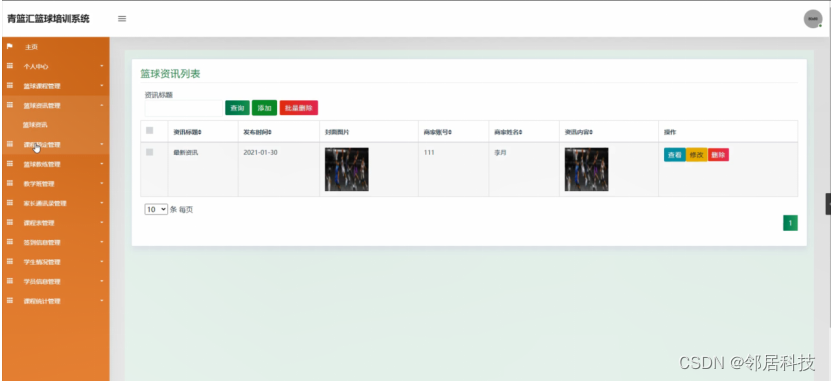Go to pagination page 1
The image size is (831, 381).
coord(790,223)
